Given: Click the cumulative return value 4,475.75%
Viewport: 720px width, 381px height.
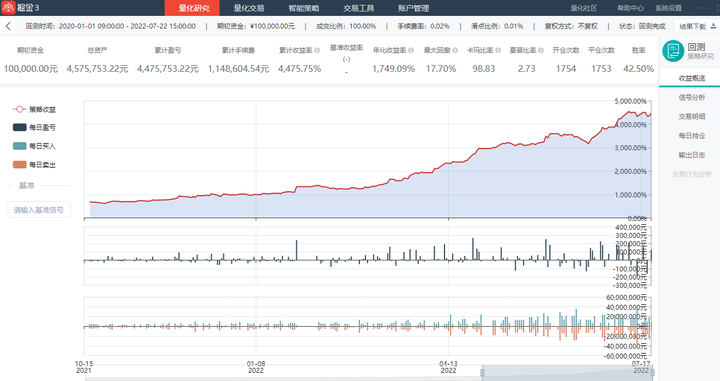Looking at the screenshot, I should point(299,69).
